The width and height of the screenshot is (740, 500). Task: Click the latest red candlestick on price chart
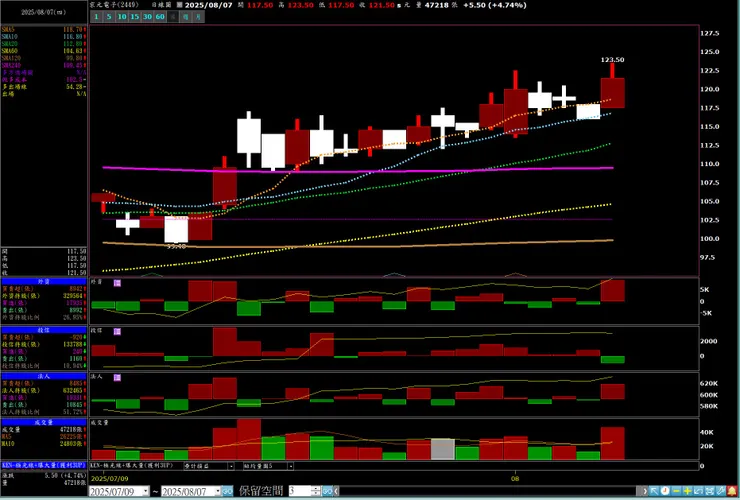[613, 93]
